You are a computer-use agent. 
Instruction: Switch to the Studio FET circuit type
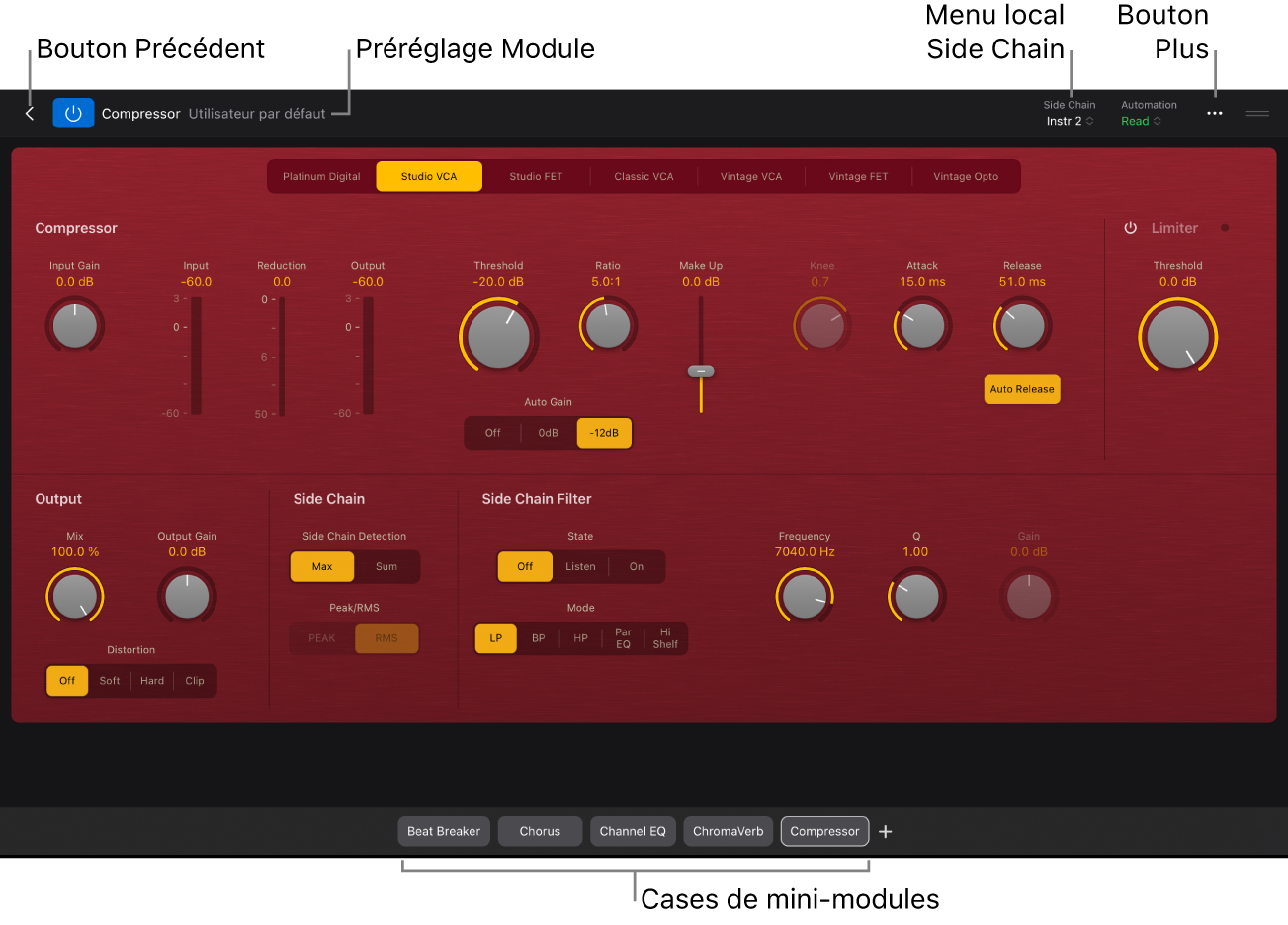(x=536, y=176)
